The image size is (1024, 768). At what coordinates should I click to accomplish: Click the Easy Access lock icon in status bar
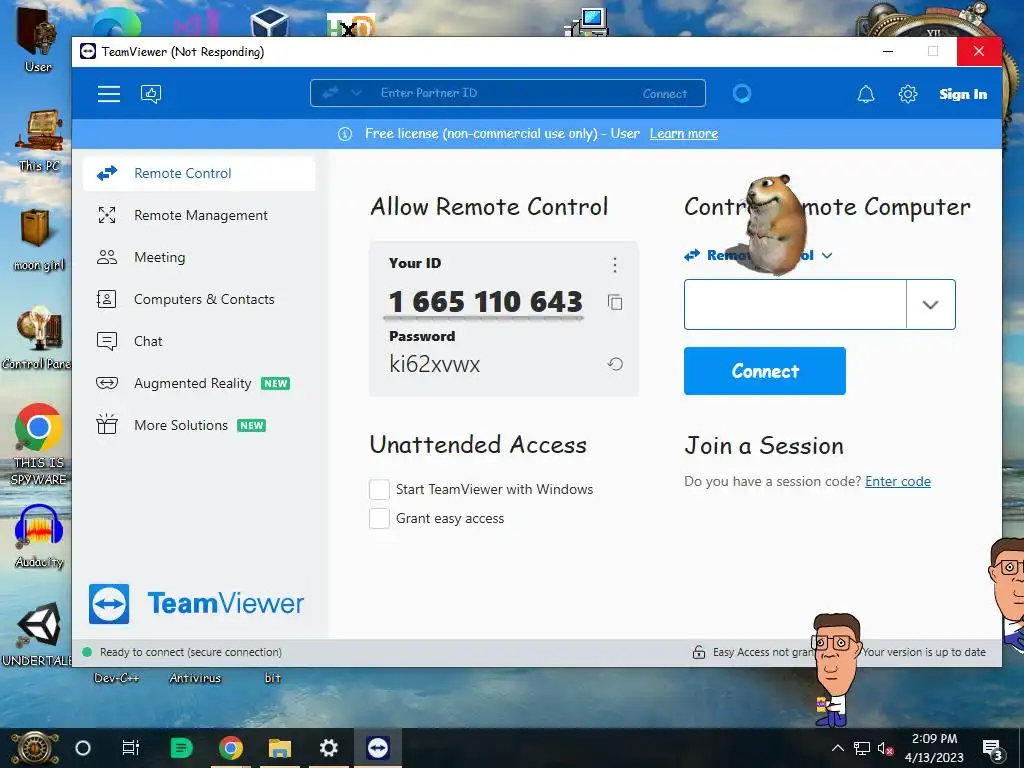698,652
